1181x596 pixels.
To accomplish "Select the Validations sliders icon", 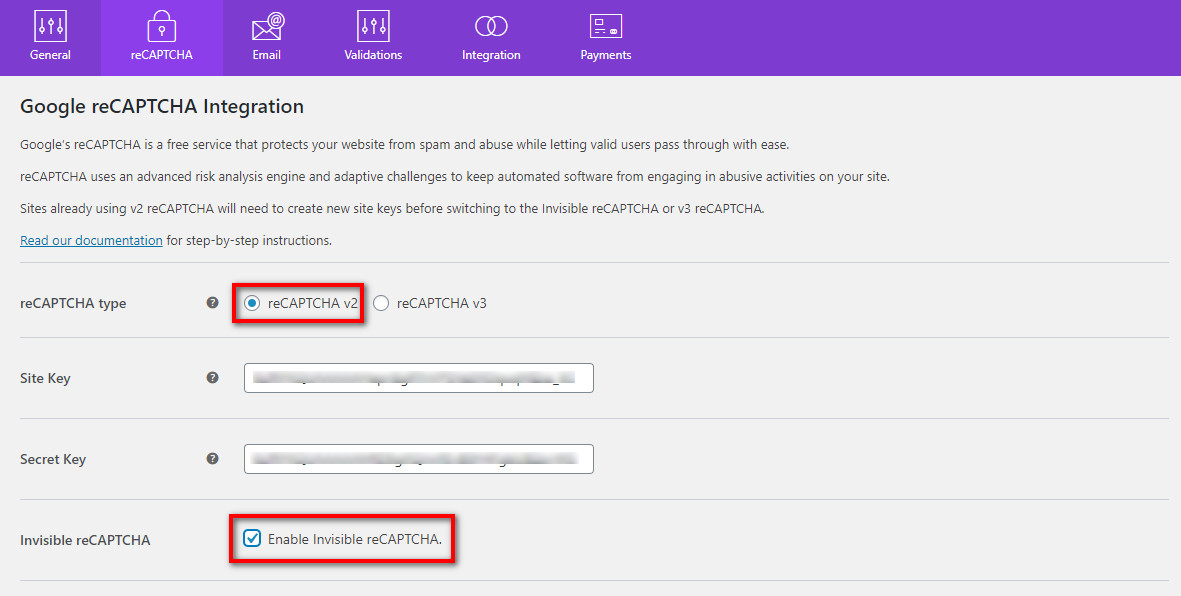I will [373, 26].
